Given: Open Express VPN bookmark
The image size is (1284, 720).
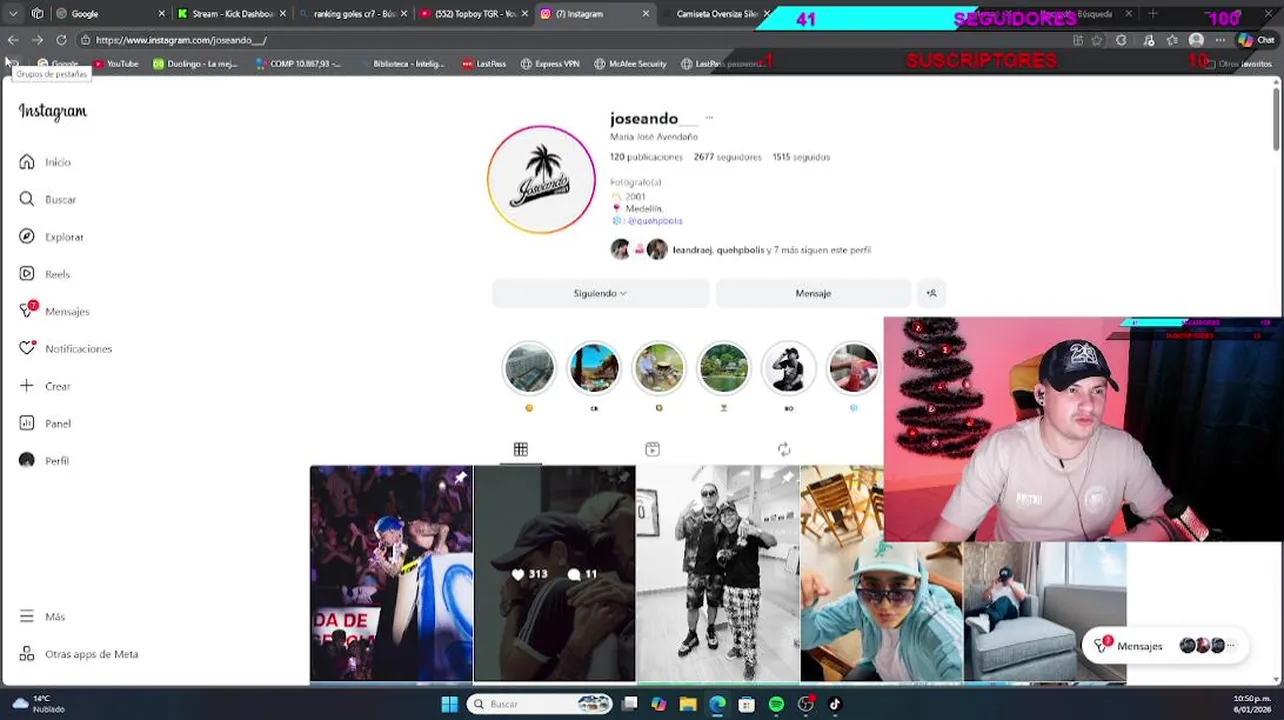Looking at the screenshot, I should click(x=550, y=64).
